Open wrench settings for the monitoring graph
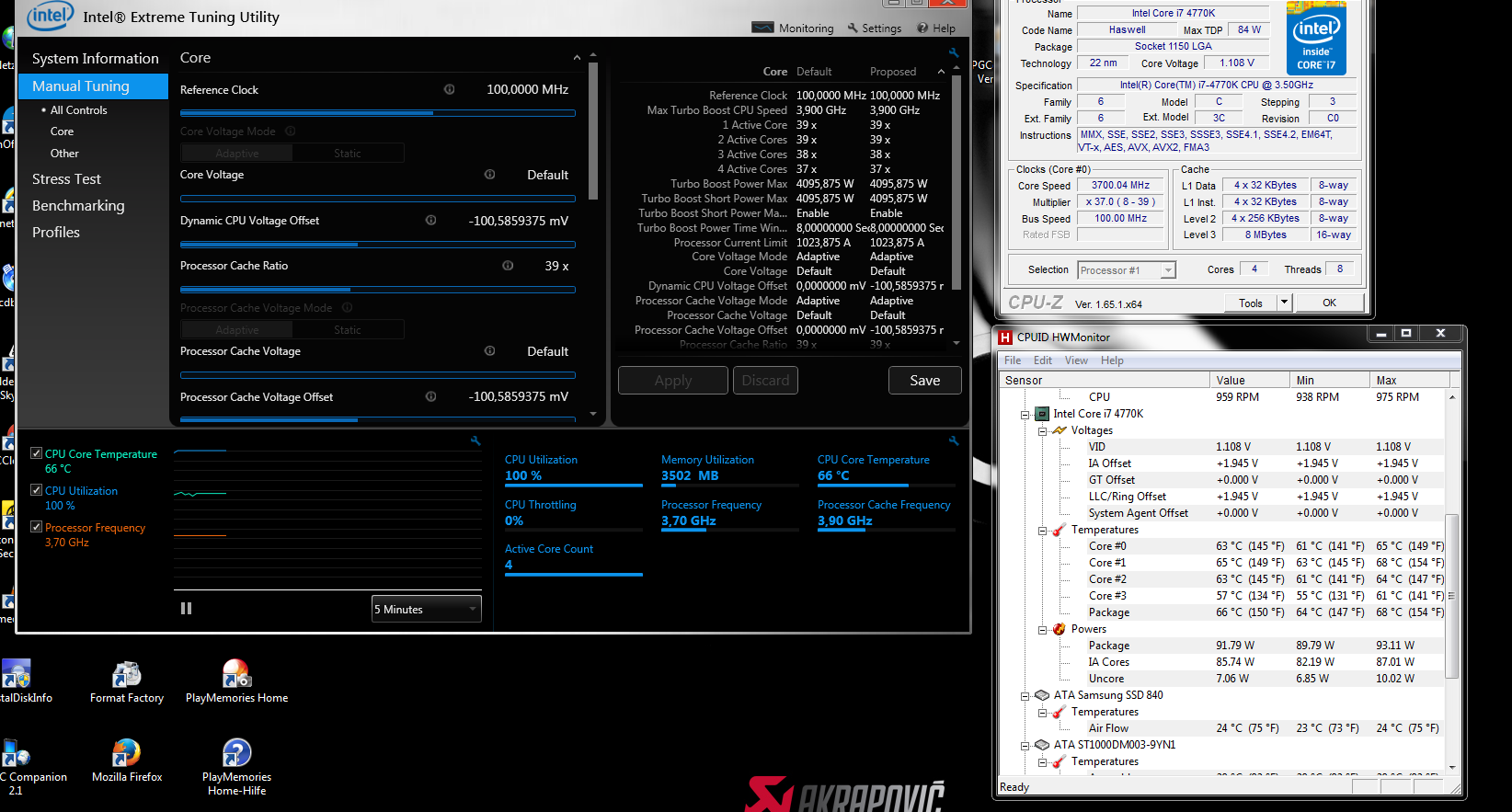 point(475,440)
